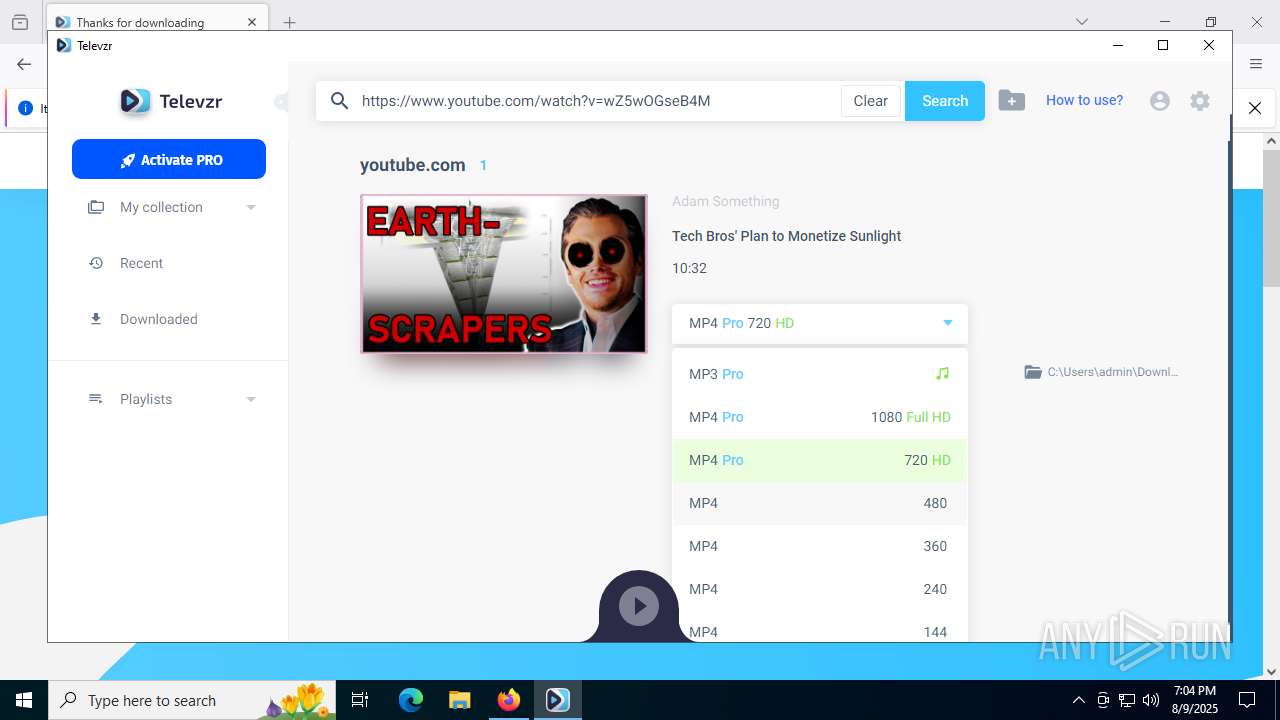Click the Recent history icon
The height and width of the screenshot is (720, 1280).
click(96, 263)
